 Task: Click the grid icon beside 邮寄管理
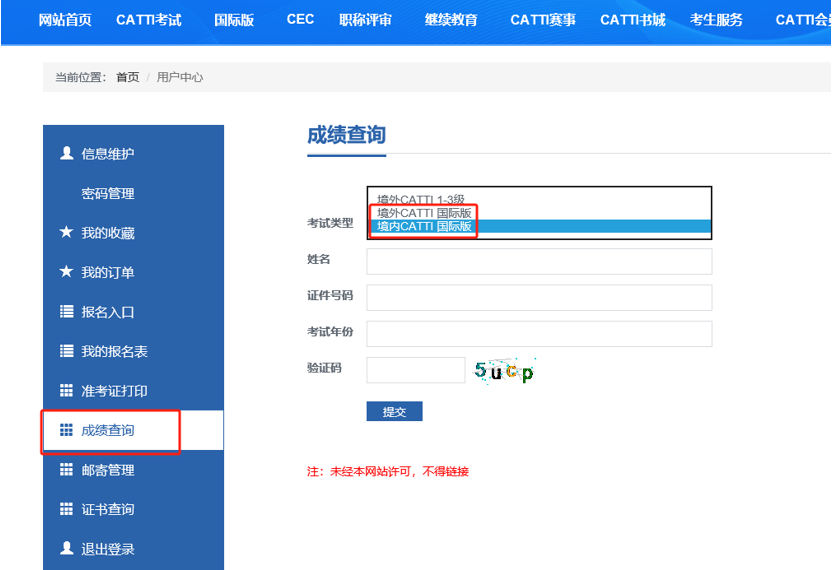[x=66, y=470]
